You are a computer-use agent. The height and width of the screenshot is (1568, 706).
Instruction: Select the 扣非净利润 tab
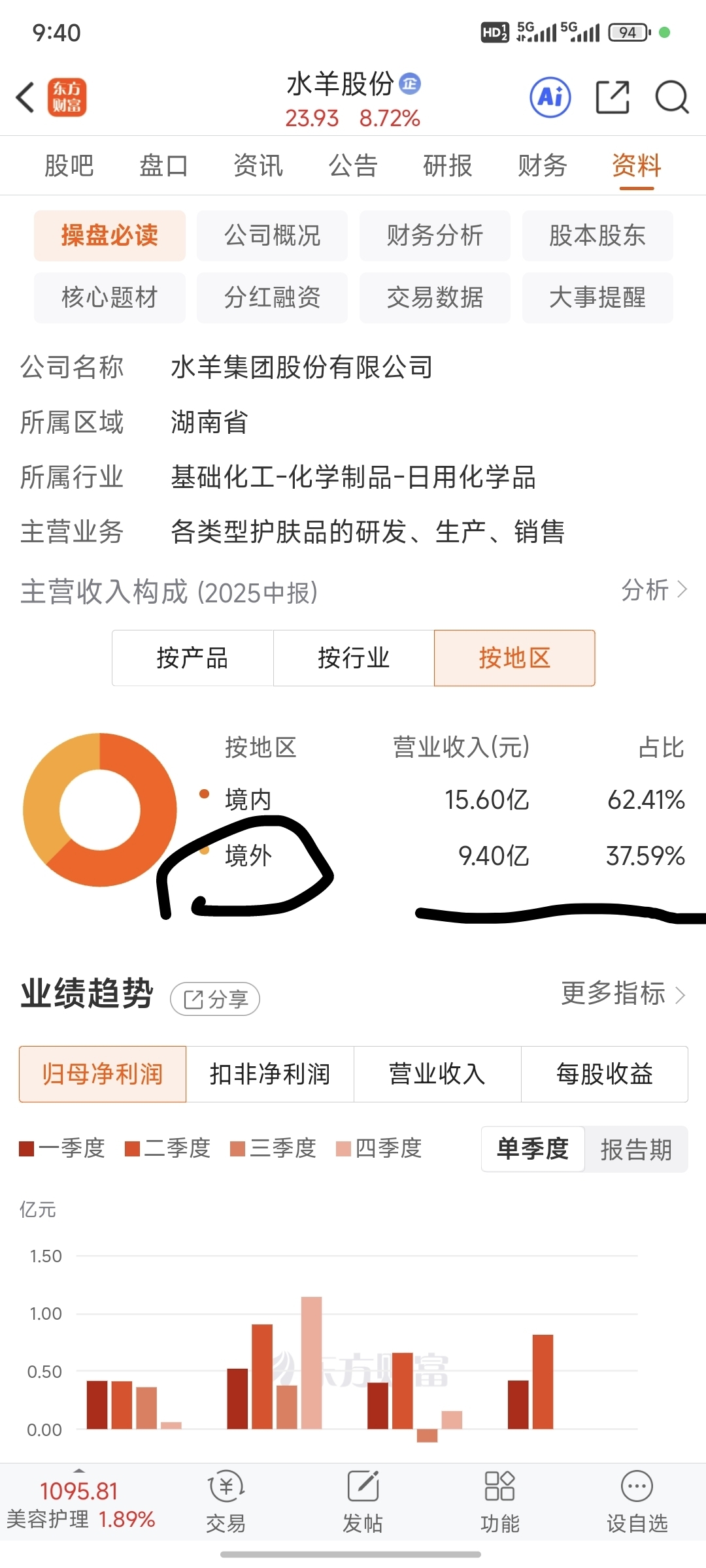tap(270, 1074)
